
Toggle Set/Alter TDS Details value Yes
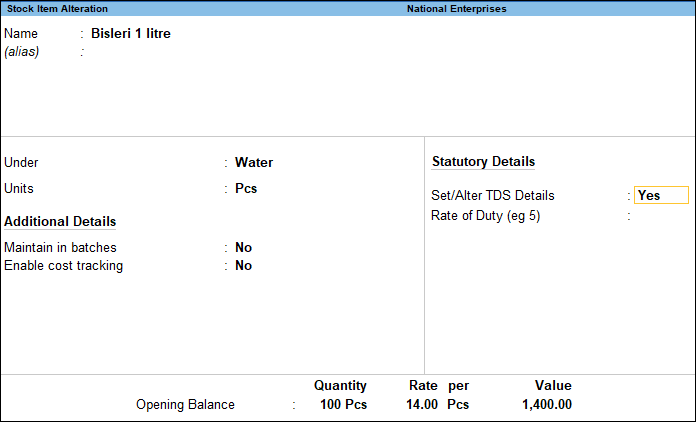pyautogui.click(x=661, y=195)
